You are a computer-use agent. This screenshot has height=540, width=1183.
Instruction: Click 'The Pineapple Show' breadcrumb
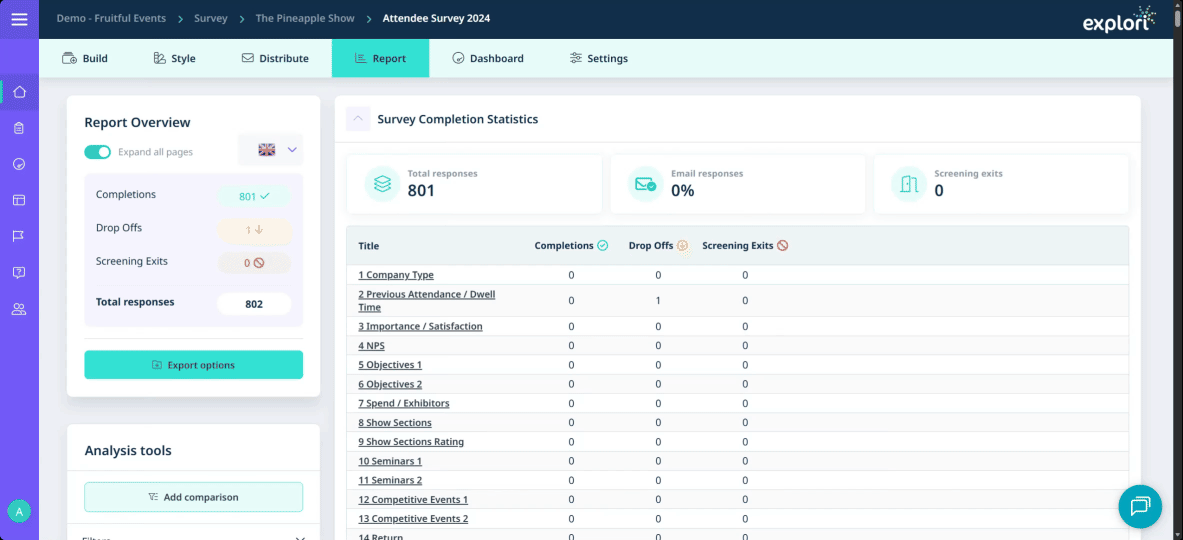click(304, 18)
